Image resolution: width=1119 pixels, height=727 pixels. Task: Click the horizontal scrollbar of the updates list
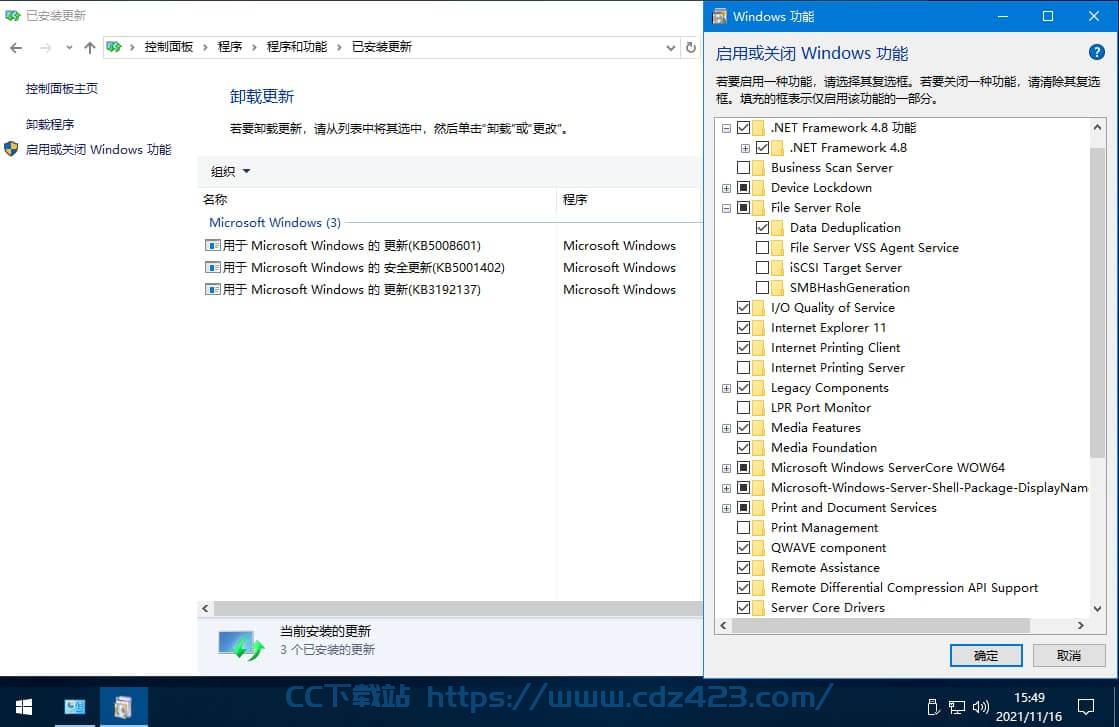click(x=458, y=609)
